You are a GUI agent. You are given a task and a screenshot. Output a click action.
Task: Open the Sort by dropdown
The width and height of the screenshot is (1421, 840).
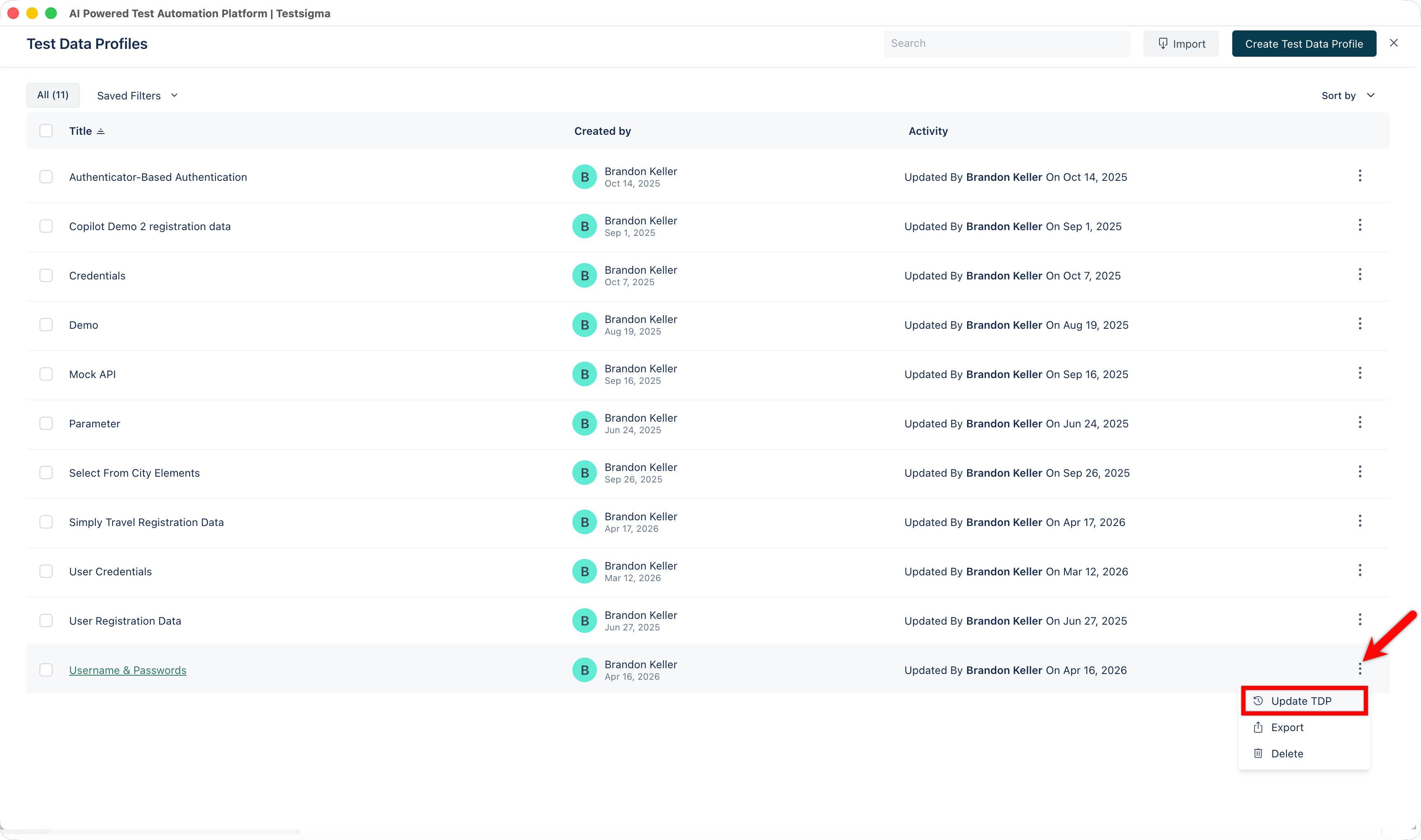(x=1347, y=96)
